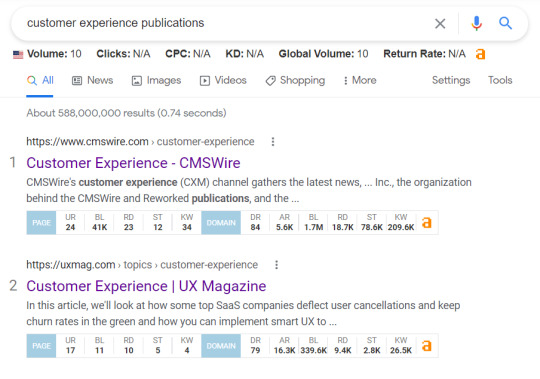Image resolution: width=540 pixels, height=379 pixels.
Task: Click the Global Volume: 10 metric
Action: click(x=323, y=54)
